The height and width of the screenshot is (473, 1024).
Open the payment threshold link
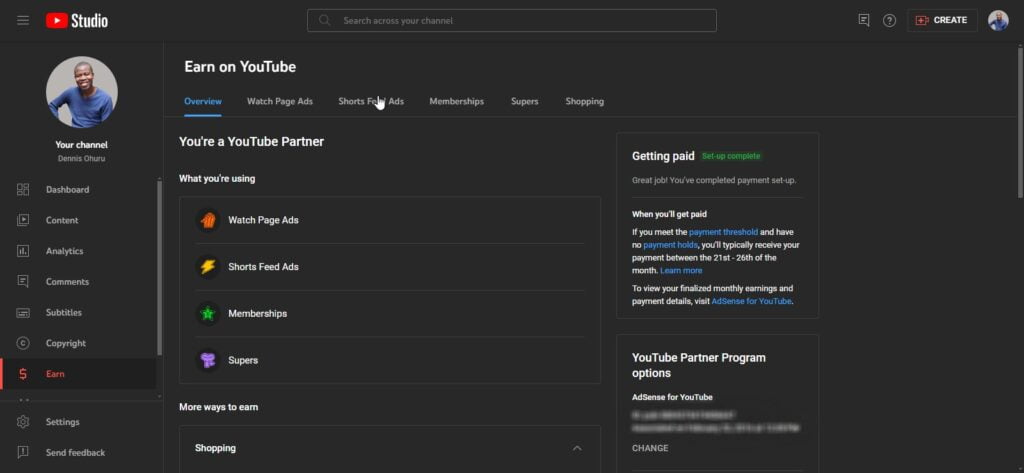[724, 232]
